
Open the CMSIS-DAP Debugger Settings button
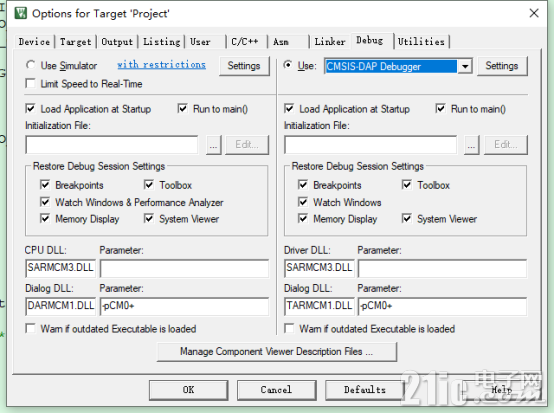click(x=502, y=66)
